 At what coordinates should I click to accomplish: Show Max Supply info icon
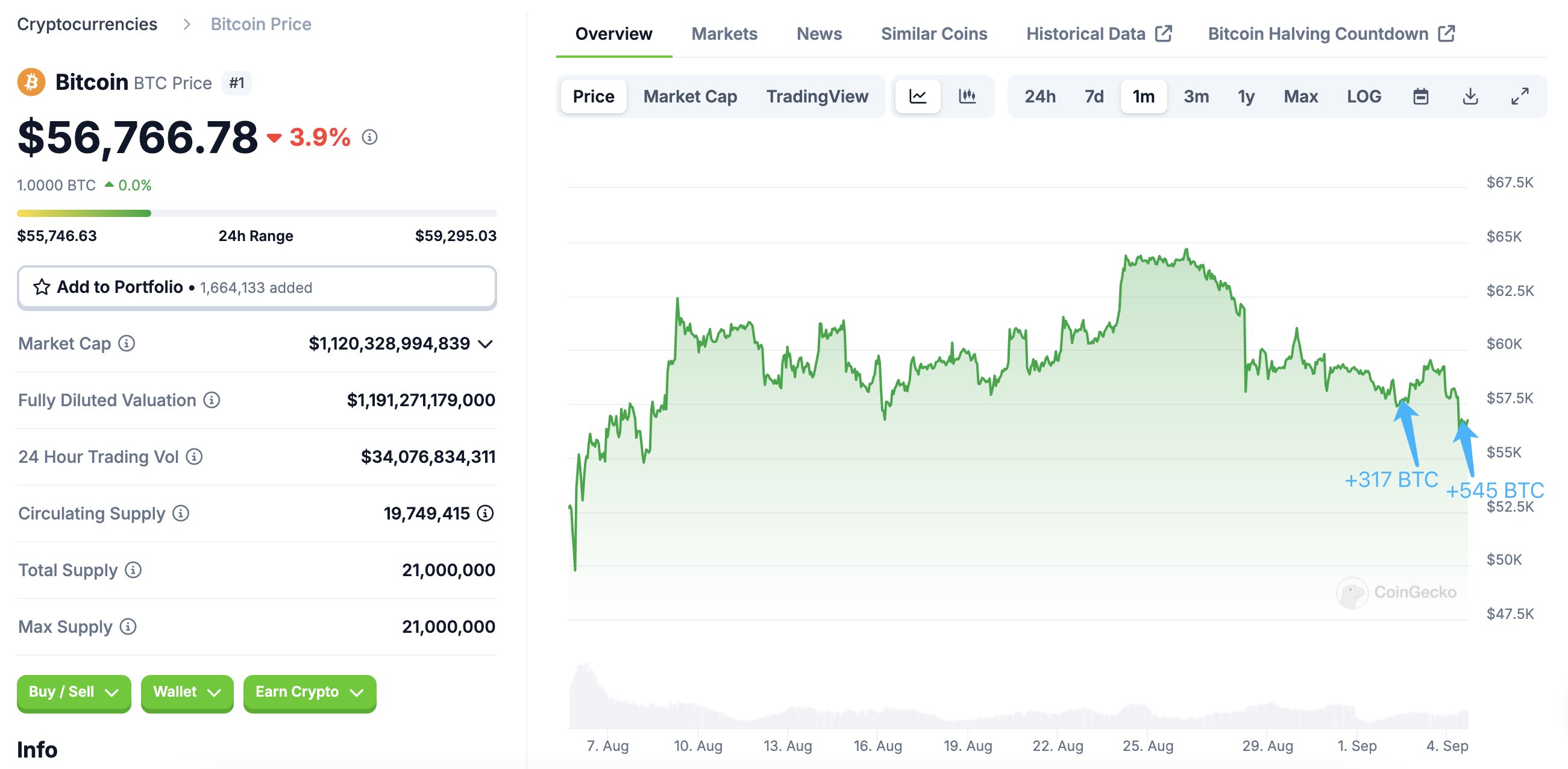point(128,627)
